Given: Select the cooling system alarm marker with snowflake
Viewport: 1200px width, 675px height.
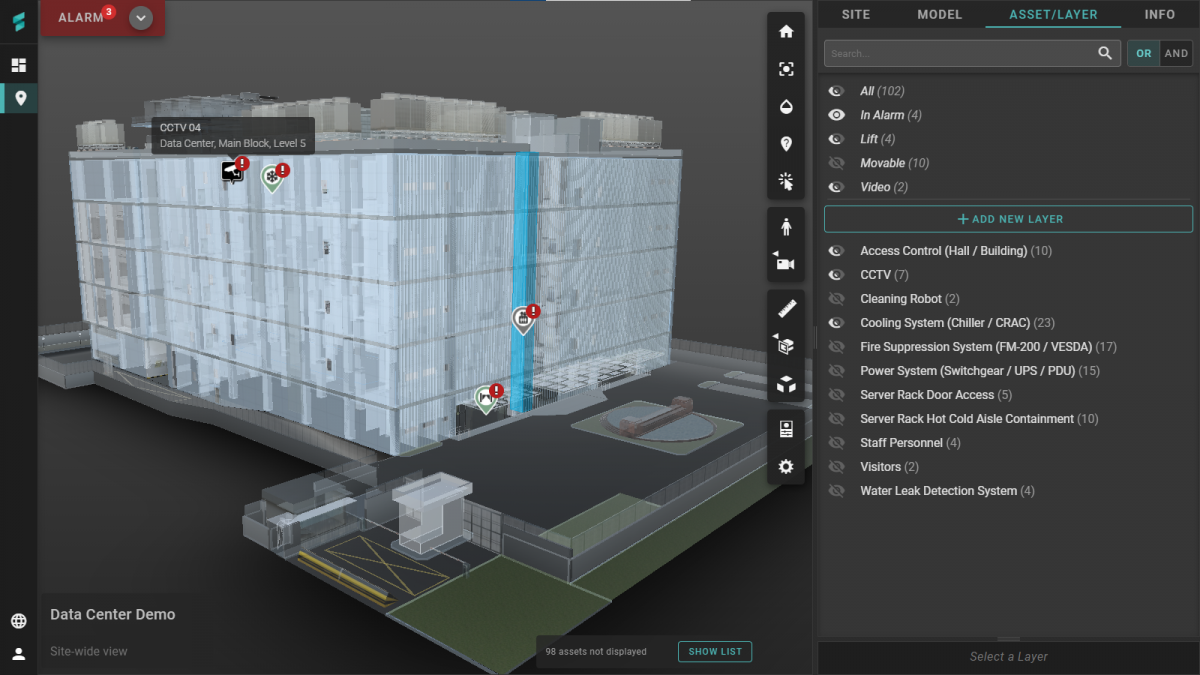Looking at the screenshot, I should tap(271, 178).
